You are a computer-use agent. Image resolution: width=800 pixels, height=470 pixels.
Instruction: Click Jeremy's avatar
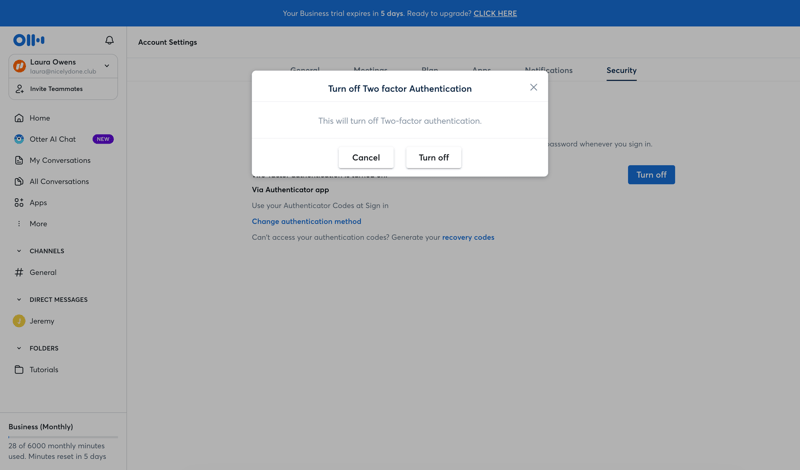click(x=19, y=321)
